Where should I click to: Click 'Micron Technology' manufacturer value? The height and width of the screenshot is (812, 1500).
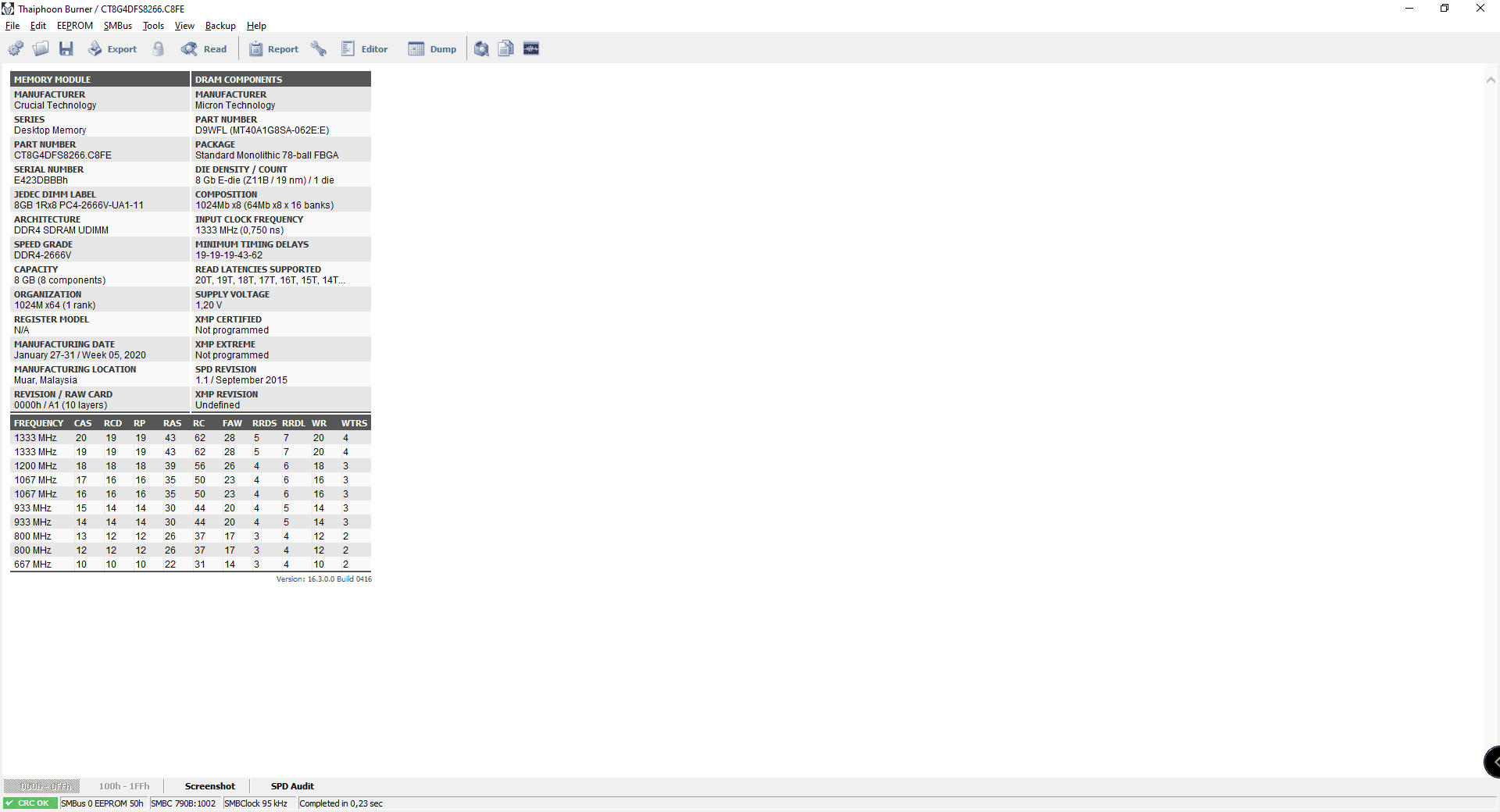click(x=235, y=105)
